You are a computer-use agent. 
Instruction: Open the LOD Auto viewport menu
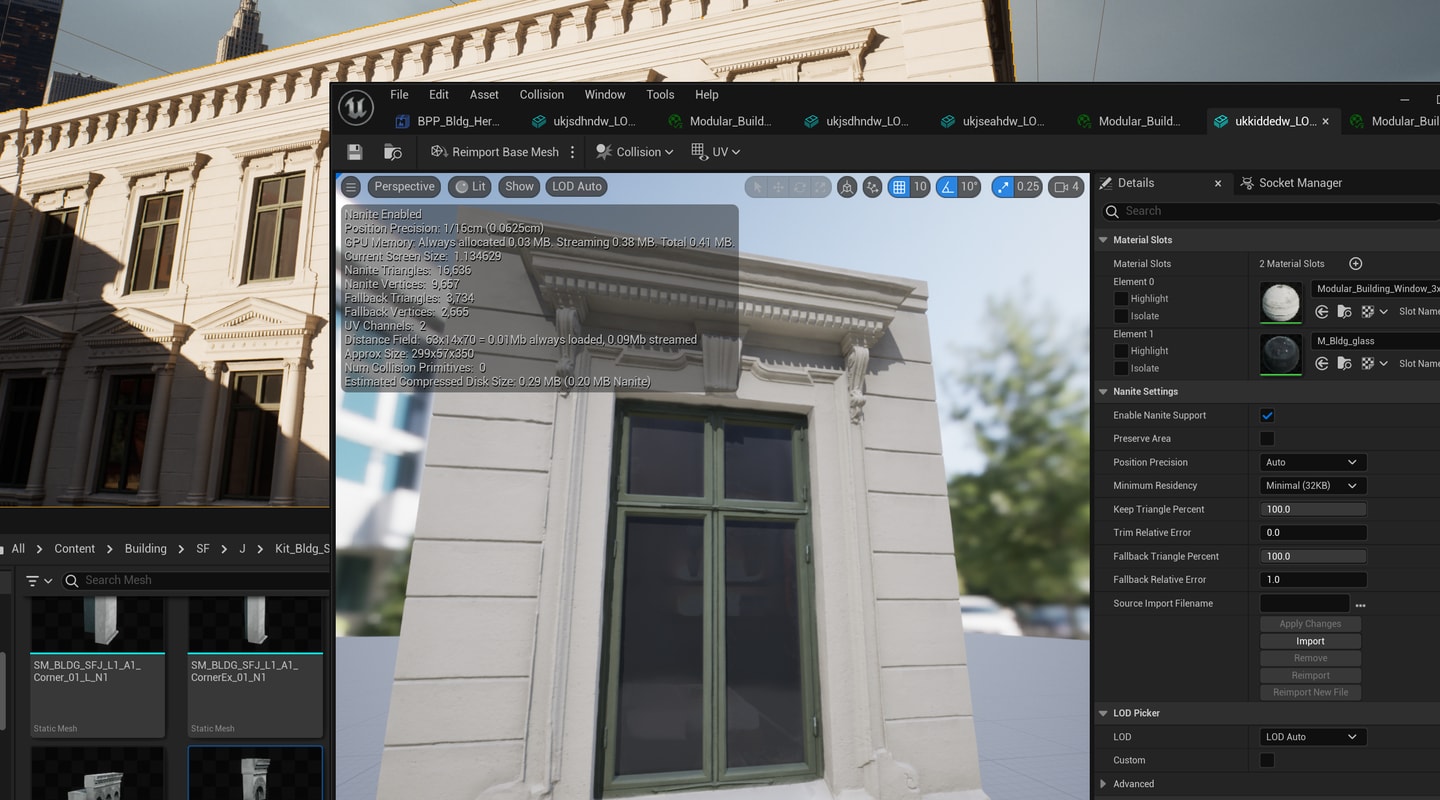click(x=577, y=186)
